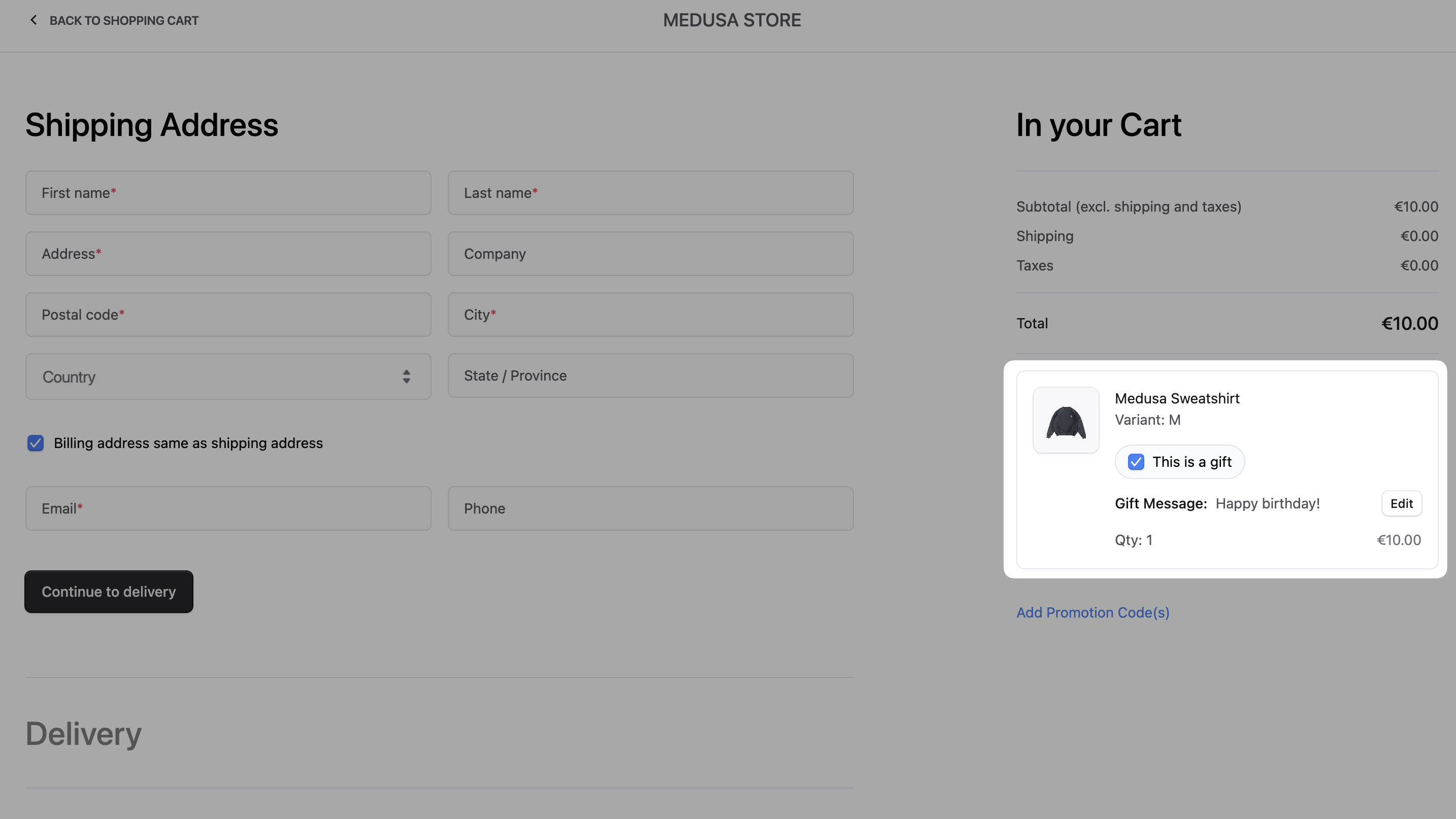Edit the gift message

click(1401, 503)
